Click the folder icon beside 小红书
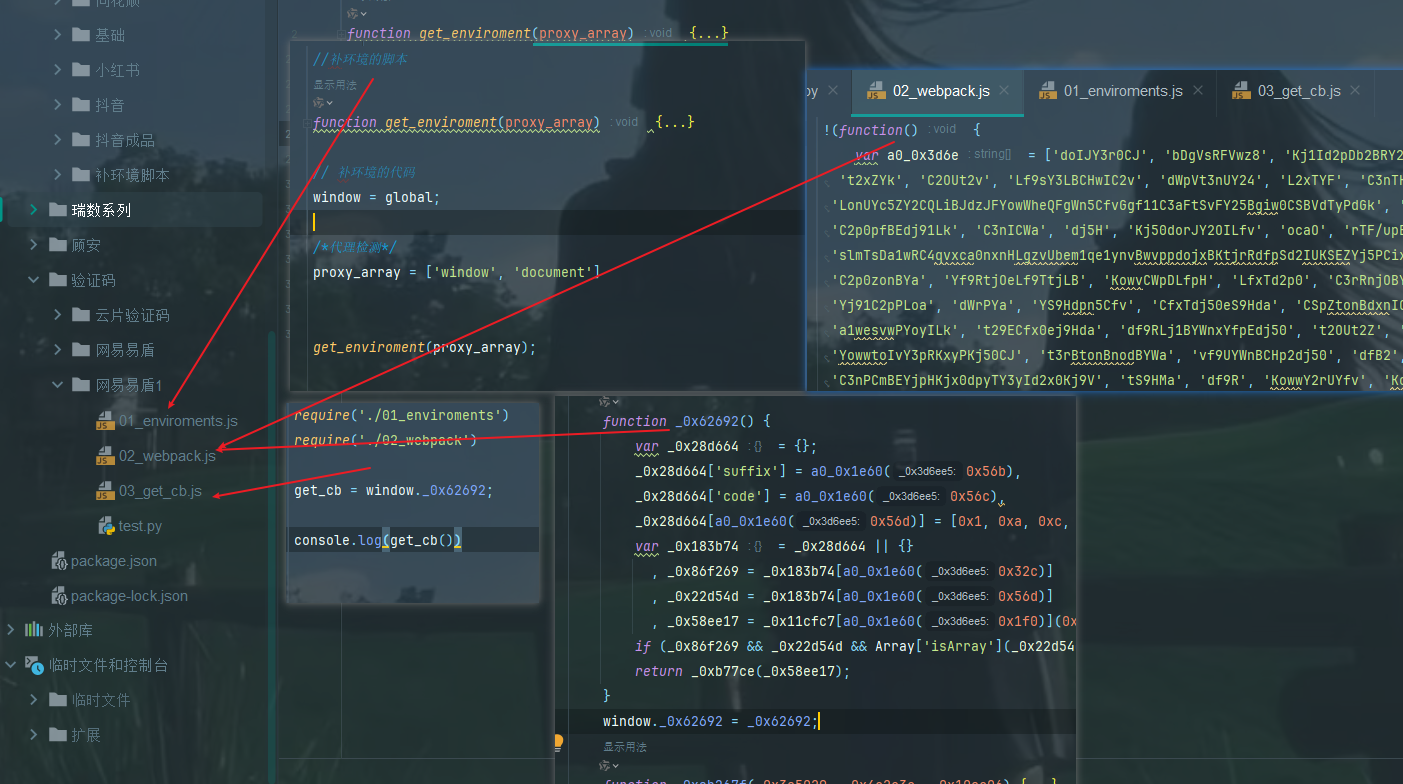This screenshot has height=784, width=1403. coord(81,70)
